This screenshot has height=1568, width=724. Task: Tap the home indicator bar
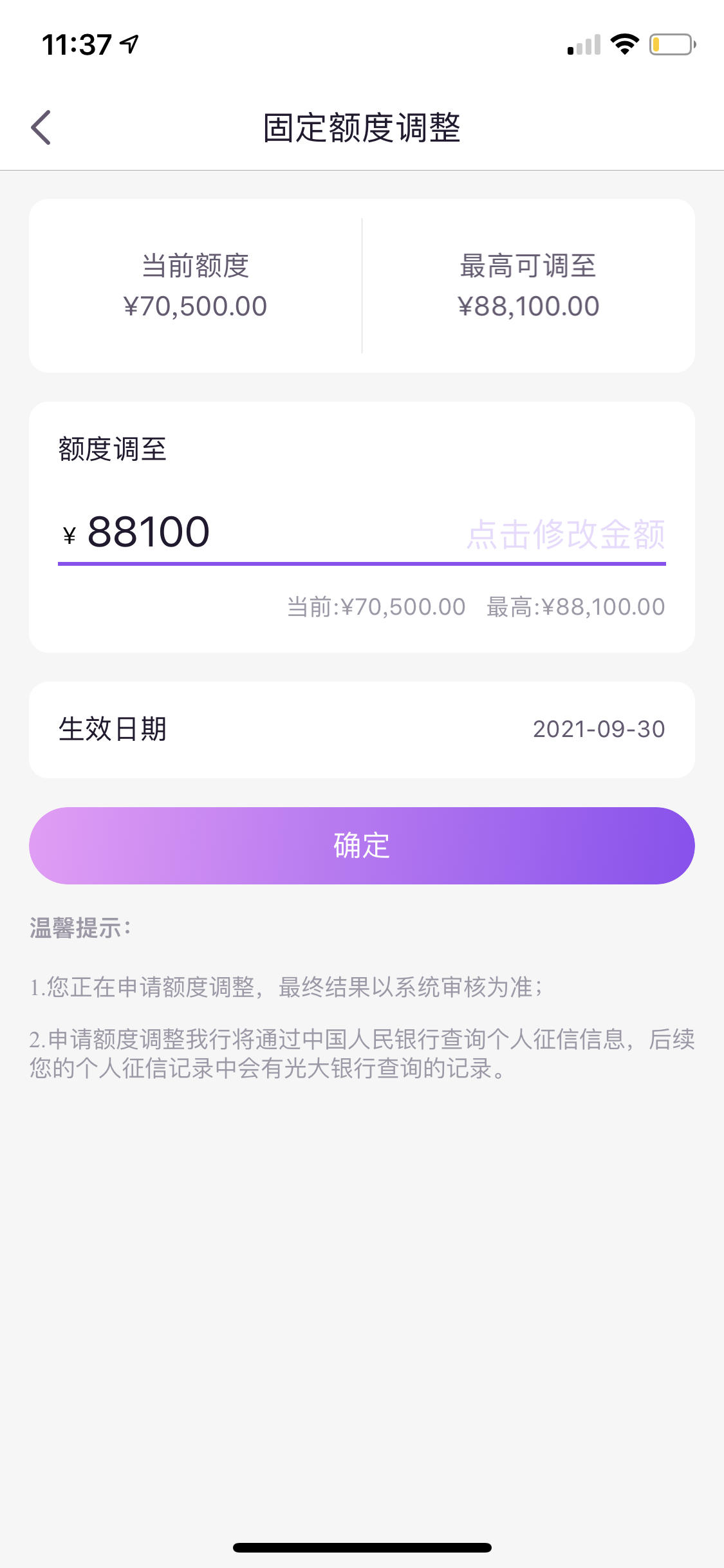[362, 1547]
